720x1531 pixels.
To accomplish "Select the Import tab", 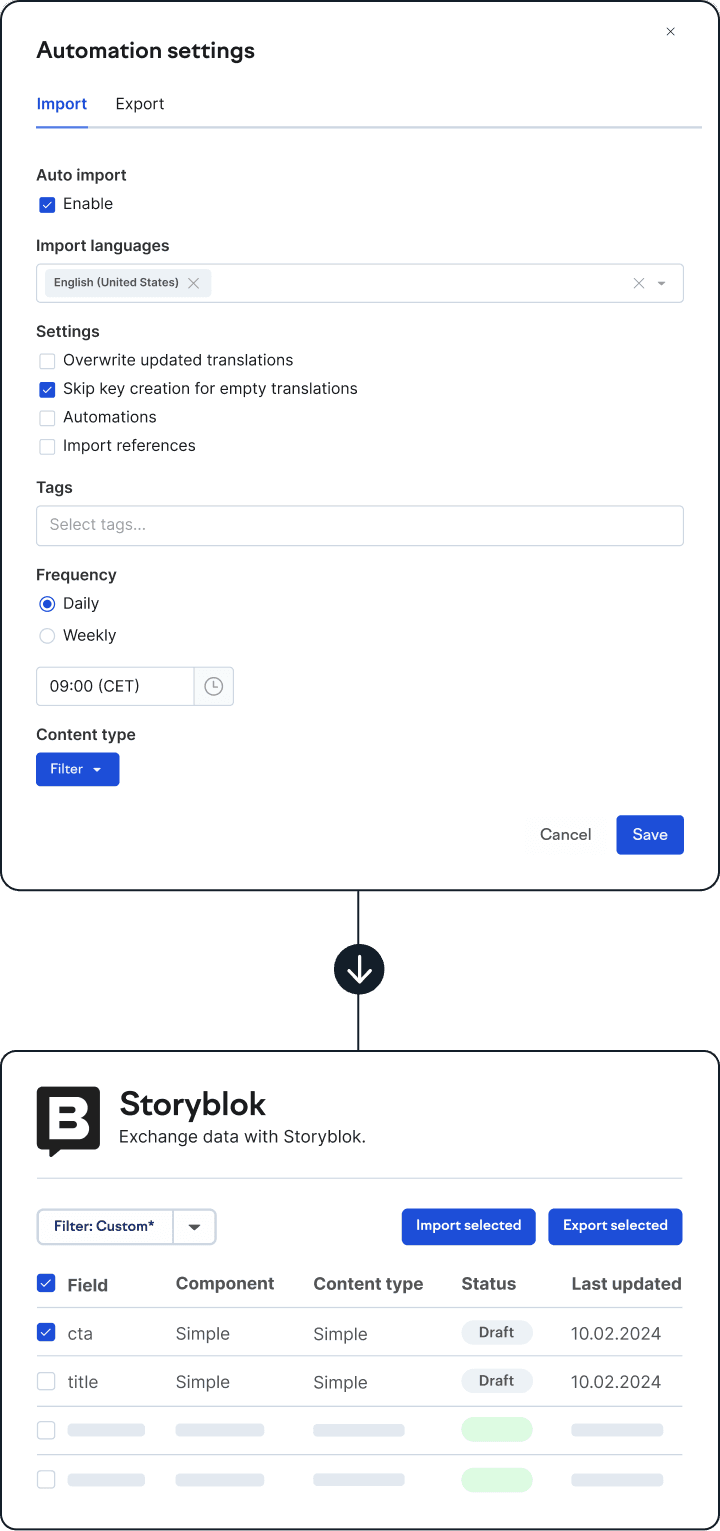I will 62,104.
